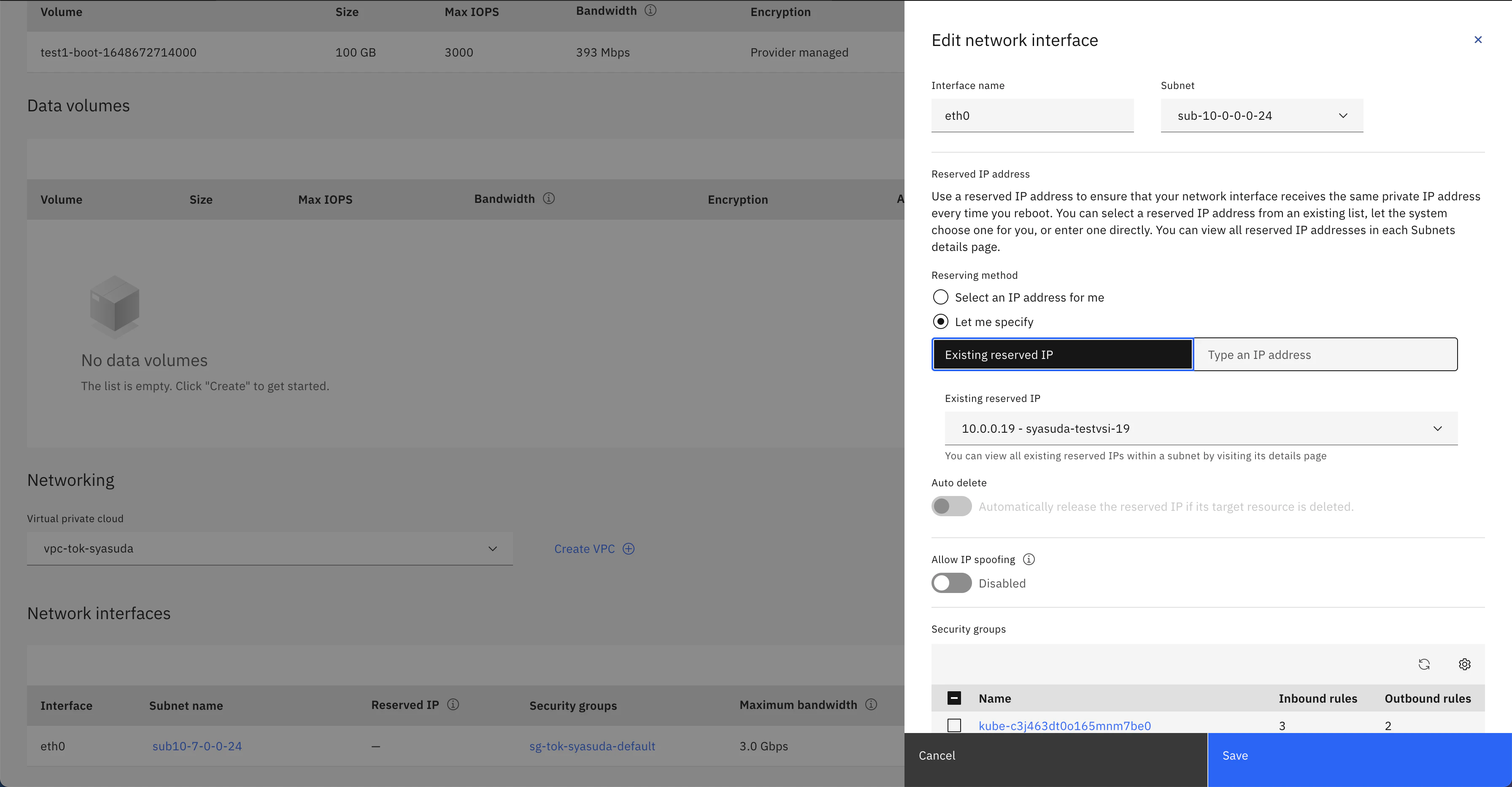
Task: Select the 'Existing reserved IP' tab
Action: coord(1062,354)
